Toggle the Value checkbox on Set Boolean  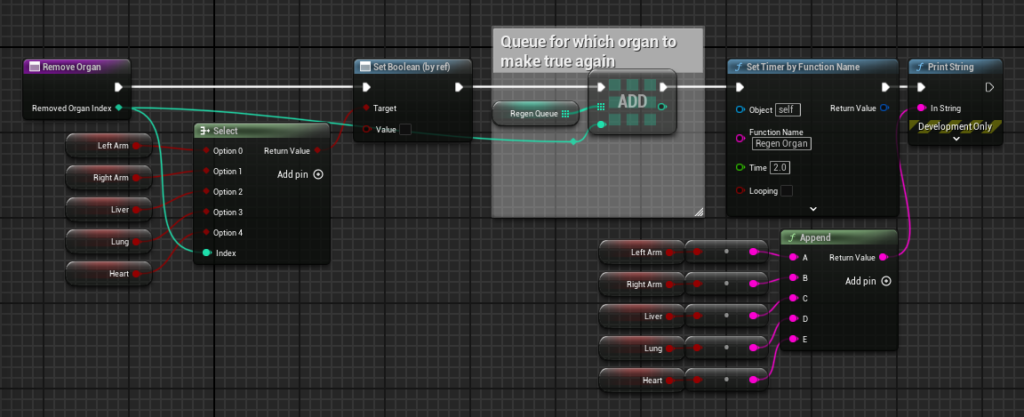pos(405,129)
